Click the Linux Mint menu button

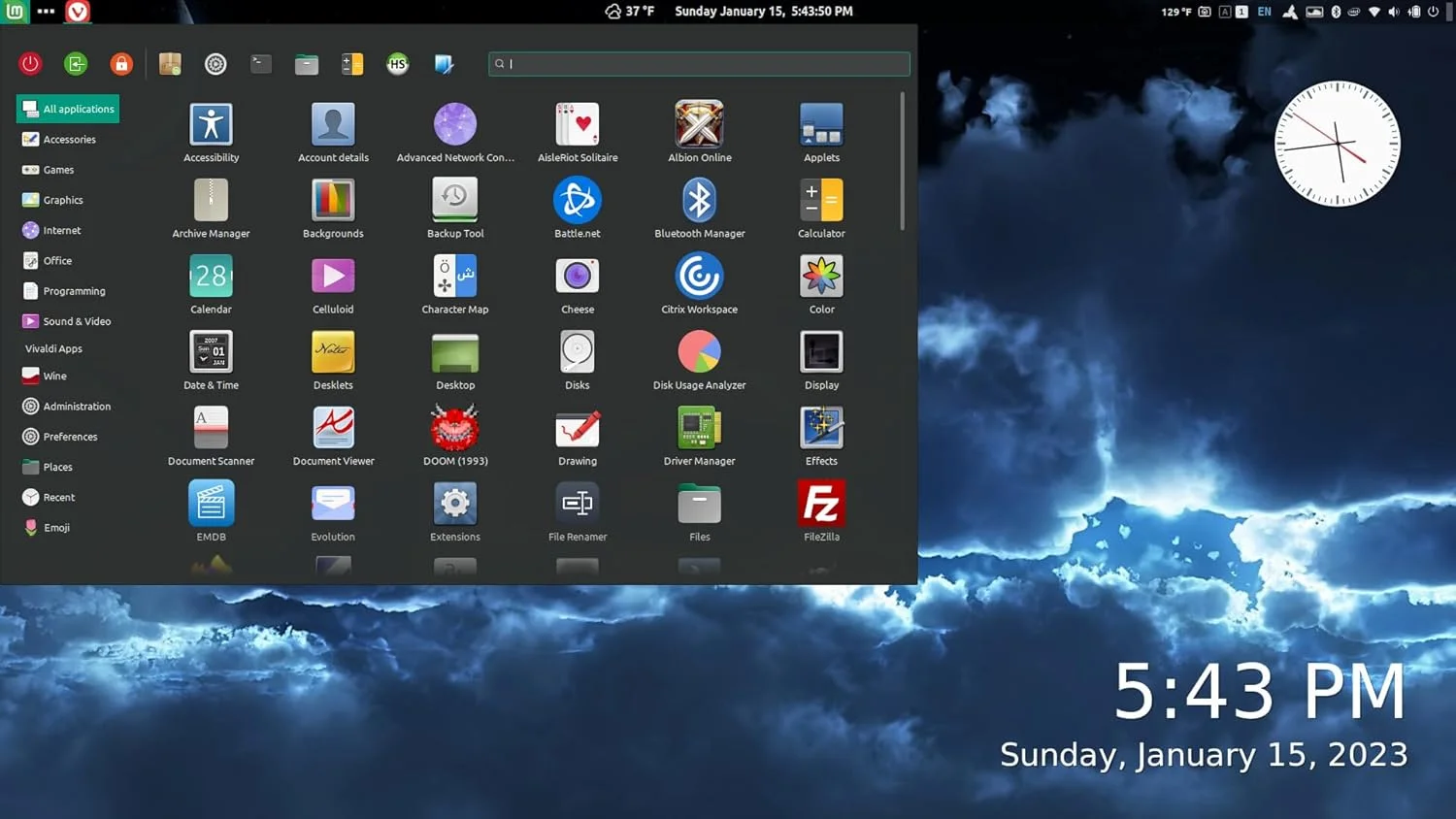point(15,12)
